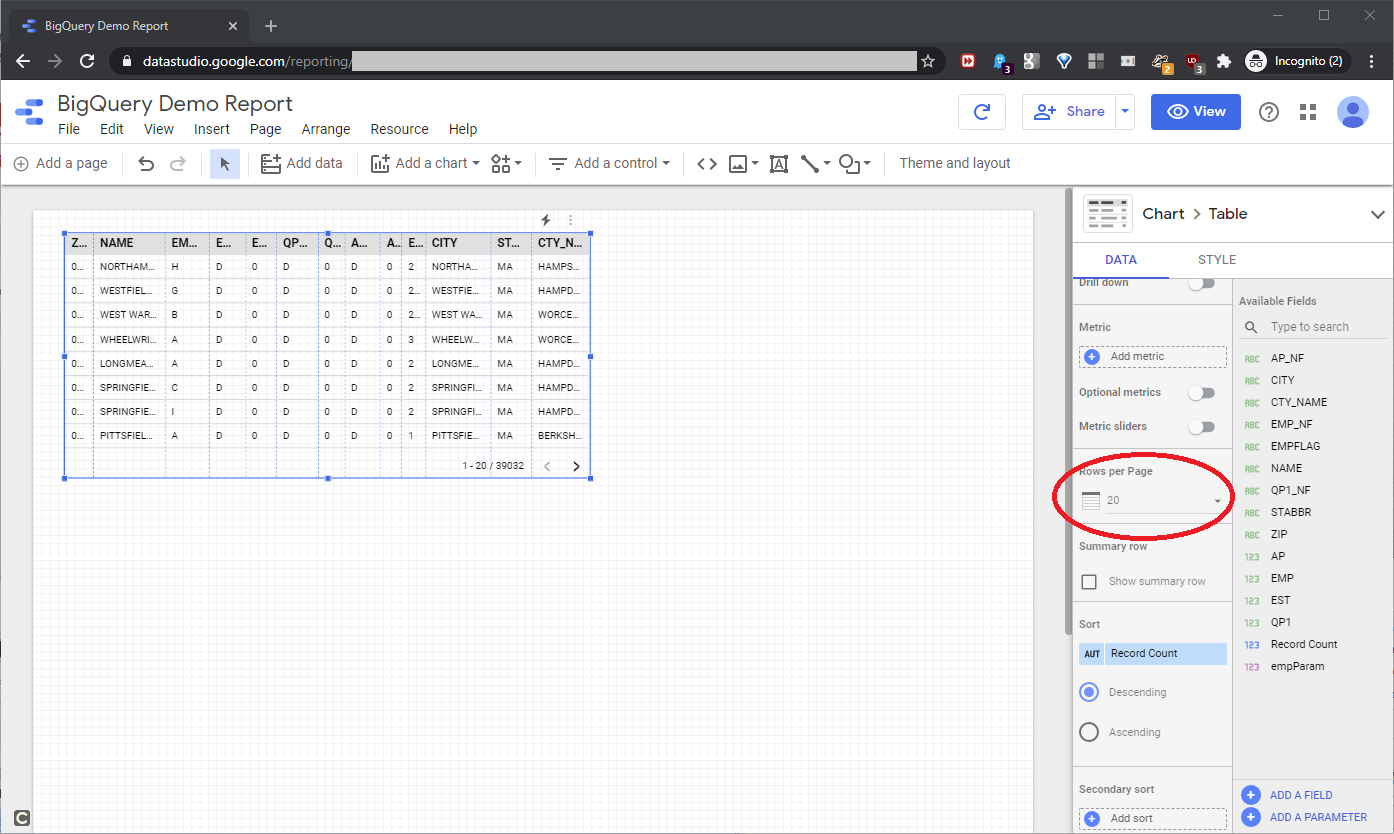Open the help question mark icon
1394x834 pixels.
[1269, 112]
